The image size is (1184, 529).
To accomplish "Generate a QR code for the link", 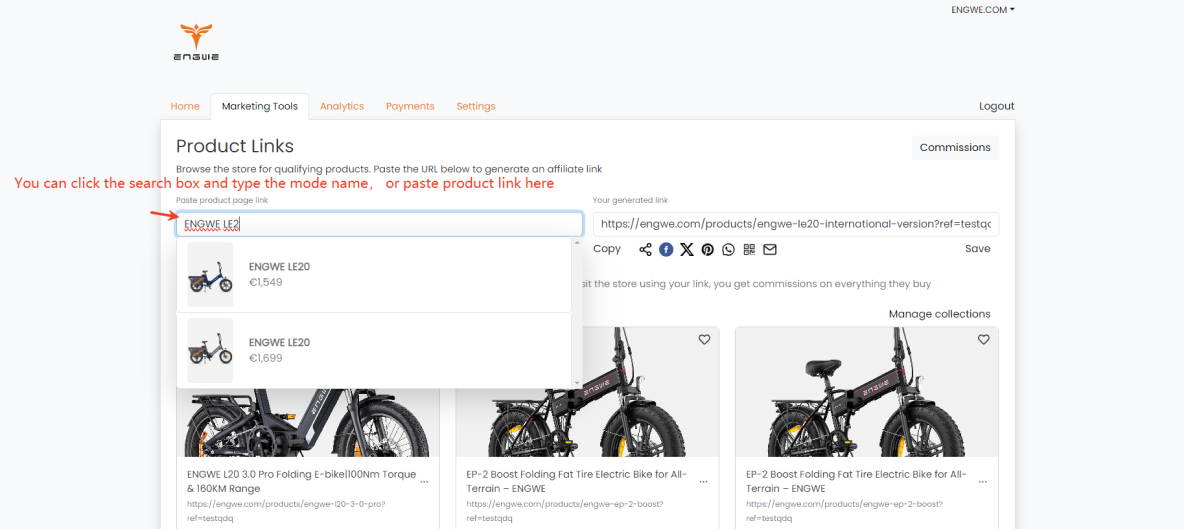I will click(x=749, y=250).
